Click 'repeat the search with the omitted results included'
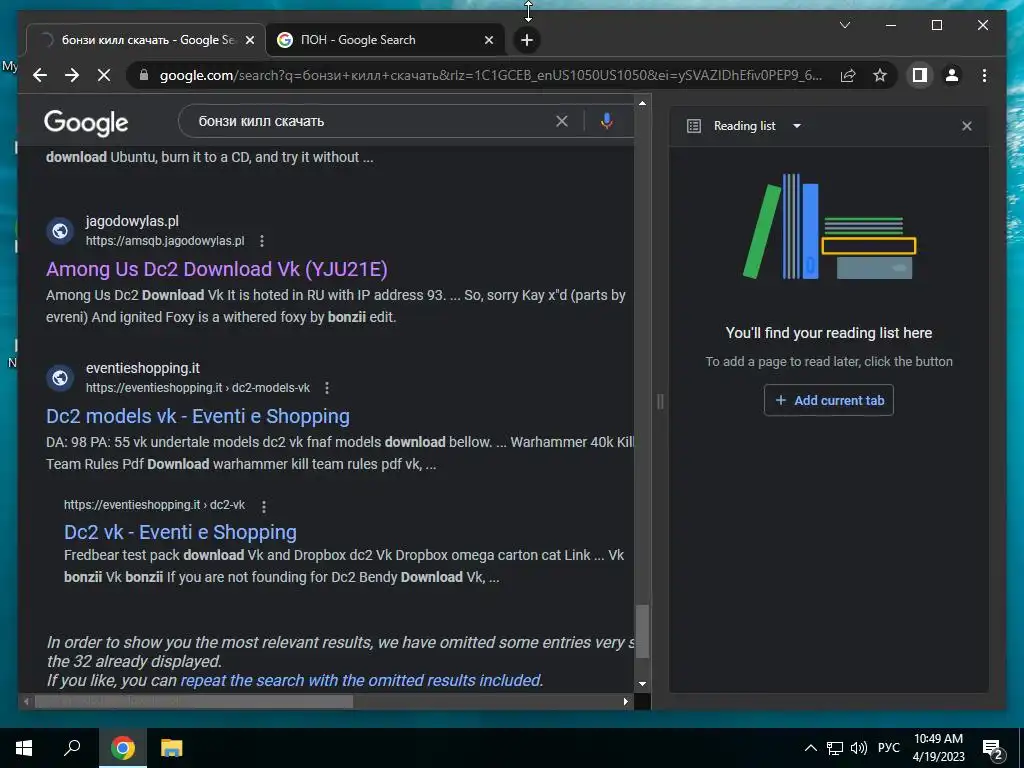The width and height of the screenshot is (1024, 768). coord(361,680)
